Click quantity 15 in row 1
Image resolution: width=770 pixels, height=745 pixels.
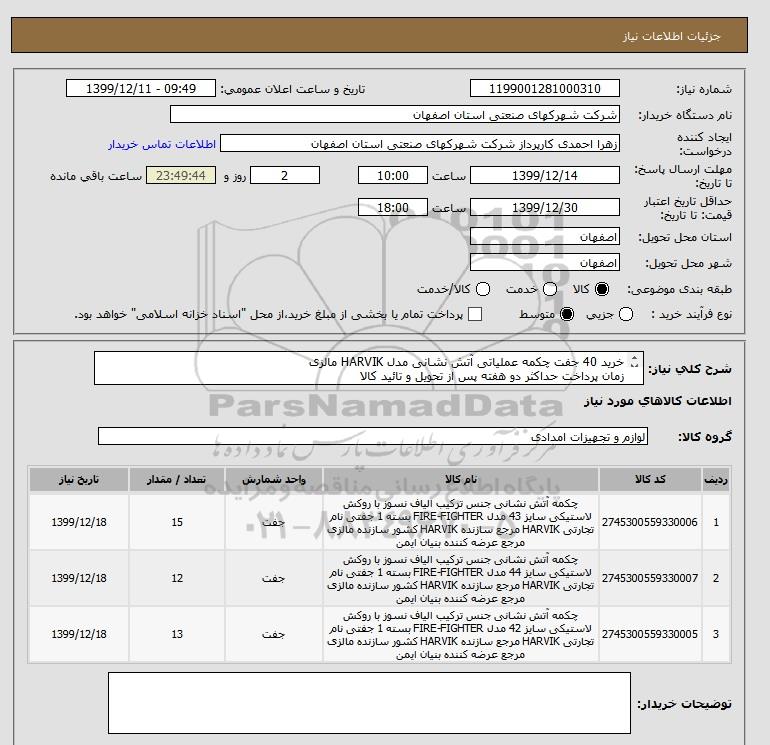177,522
